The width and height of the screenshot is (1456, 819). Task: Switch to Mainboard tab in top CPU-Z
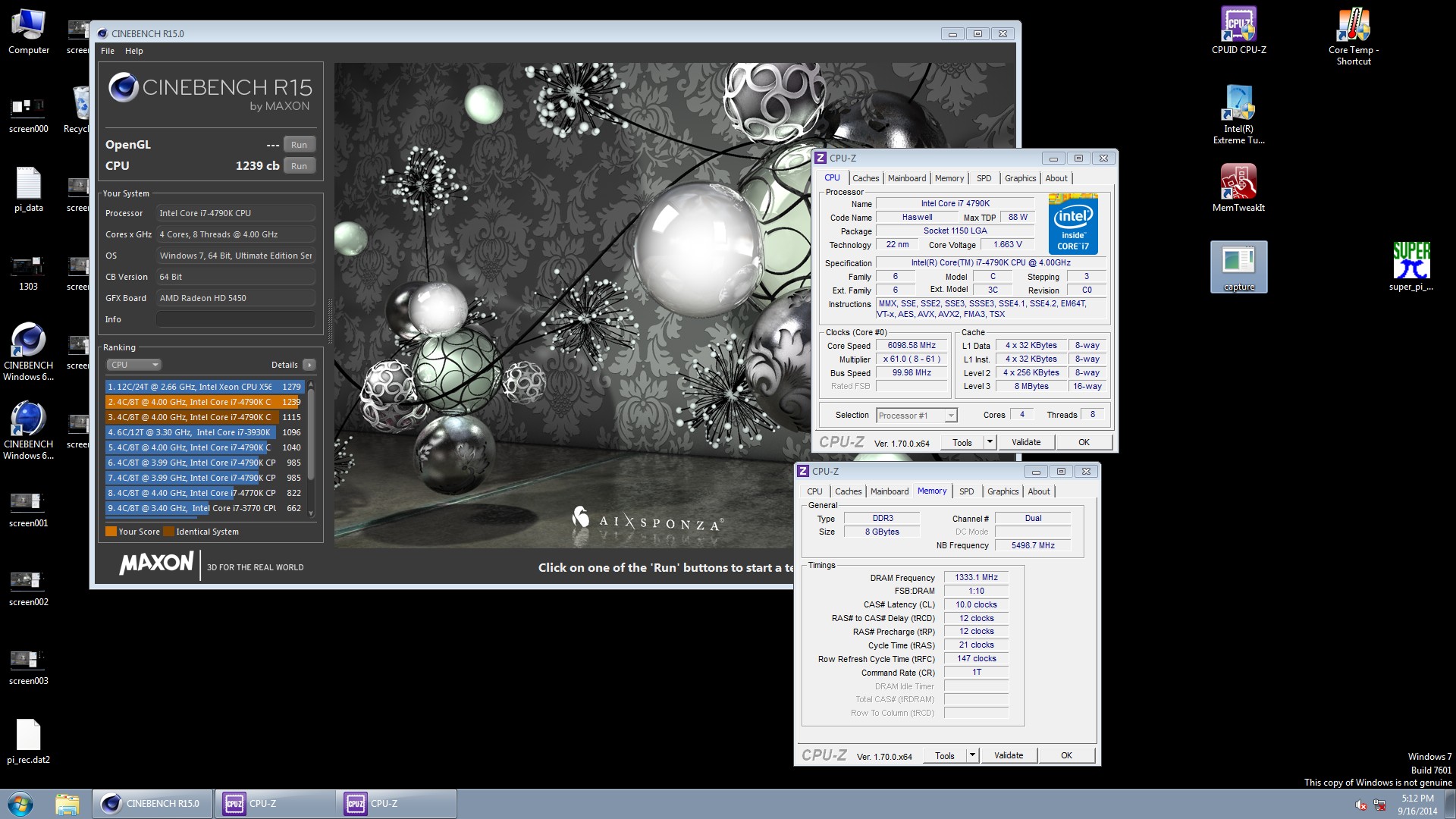click(x=907, y=178)
